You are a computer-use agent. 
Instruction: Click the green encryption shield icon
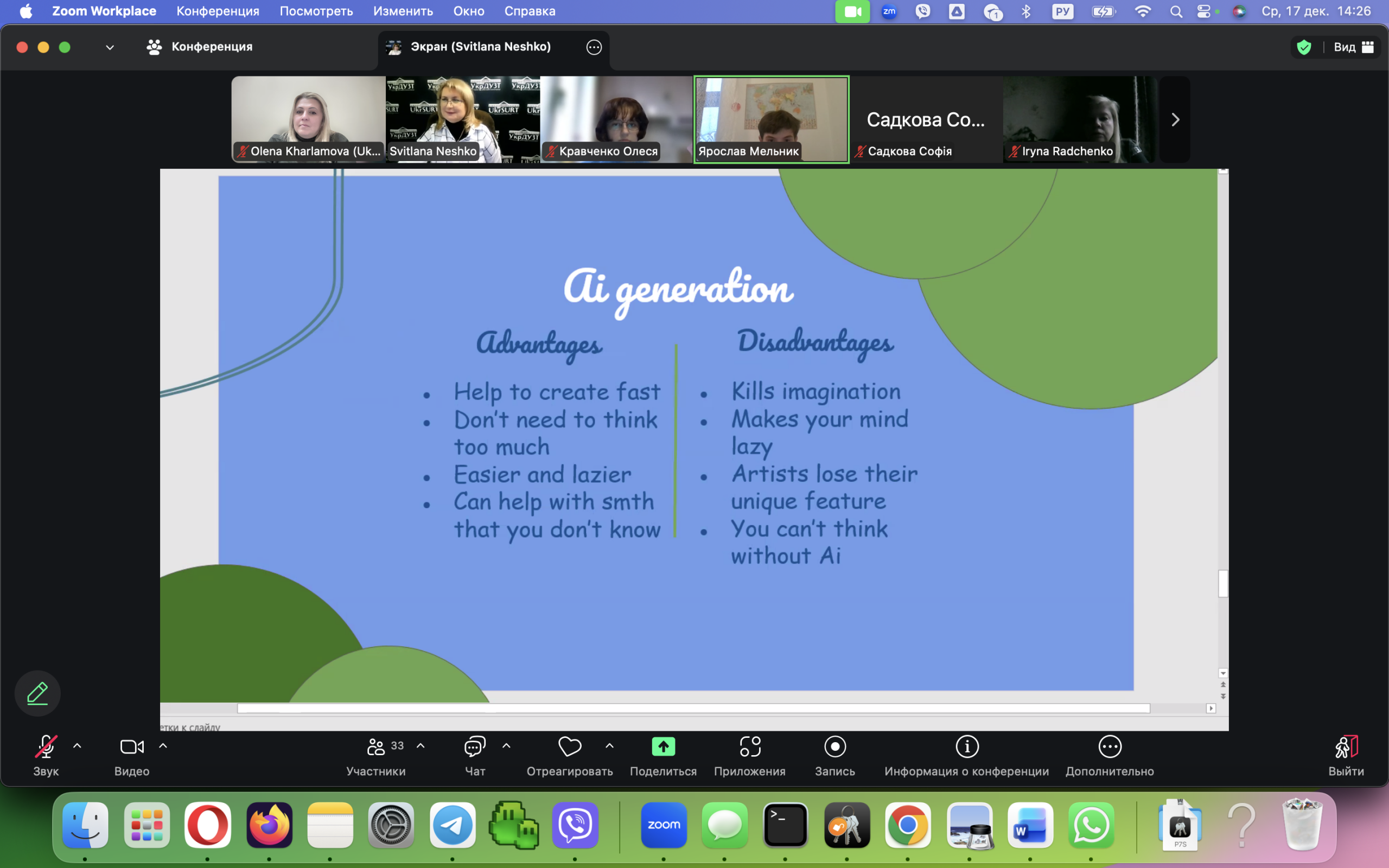pyautogui.click(x=1304, y=47)
